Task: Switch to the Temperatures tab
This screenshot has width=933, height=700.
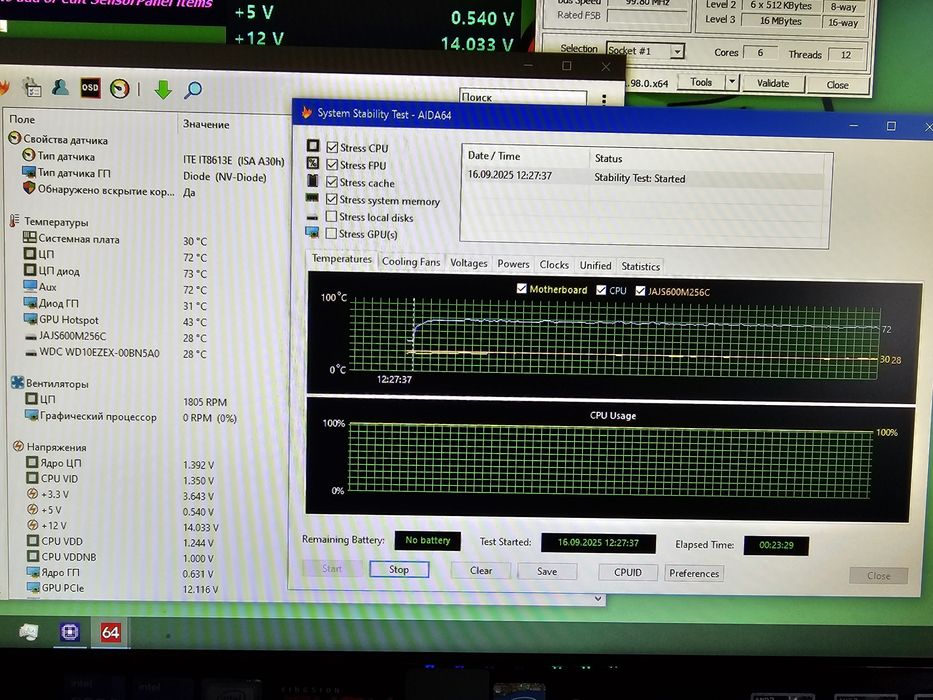Action: [342, 259]
